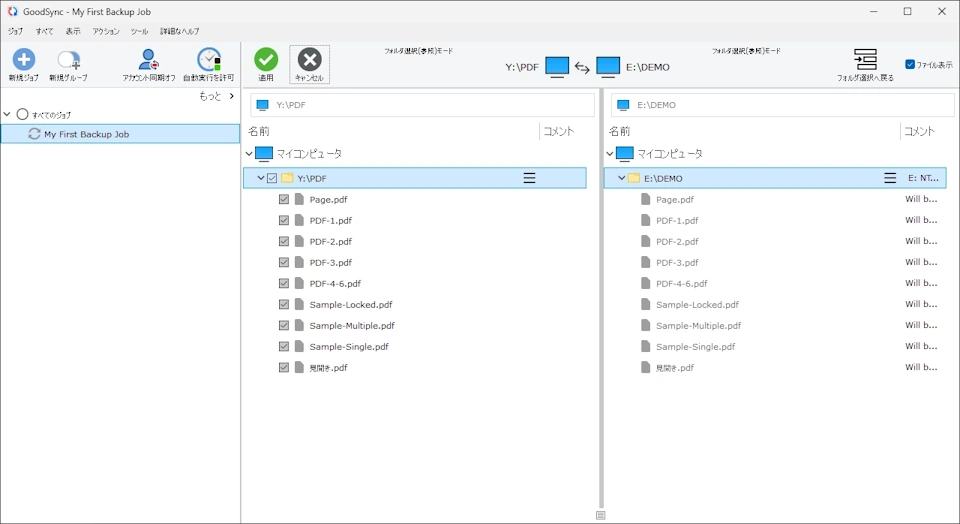Toggle the ファイル表示 checkbox
The image size is (960, 524).
click(x=910, y=64)
